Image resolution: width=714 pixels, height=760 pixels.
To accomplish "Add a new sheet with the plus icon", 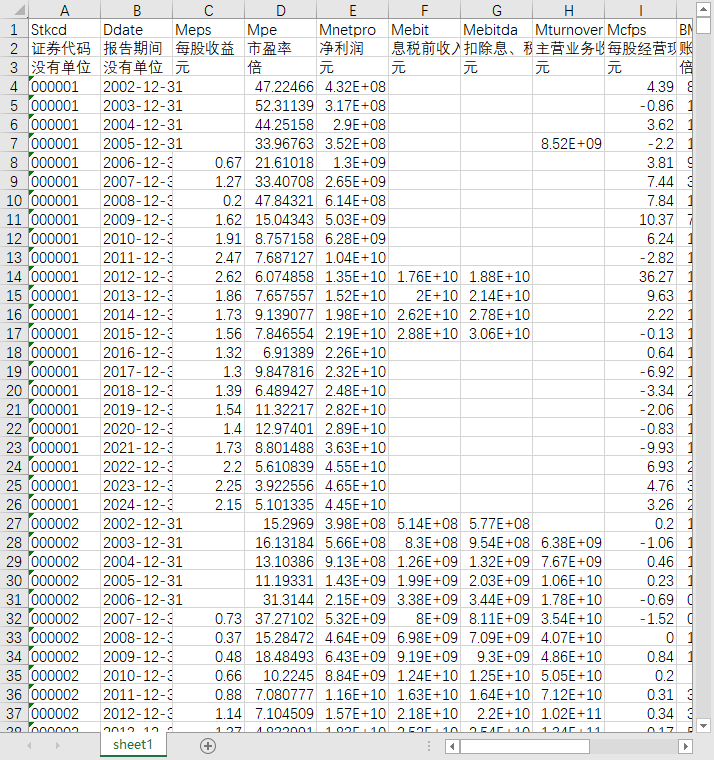I will pyautogui.click(x=208, y=746).
